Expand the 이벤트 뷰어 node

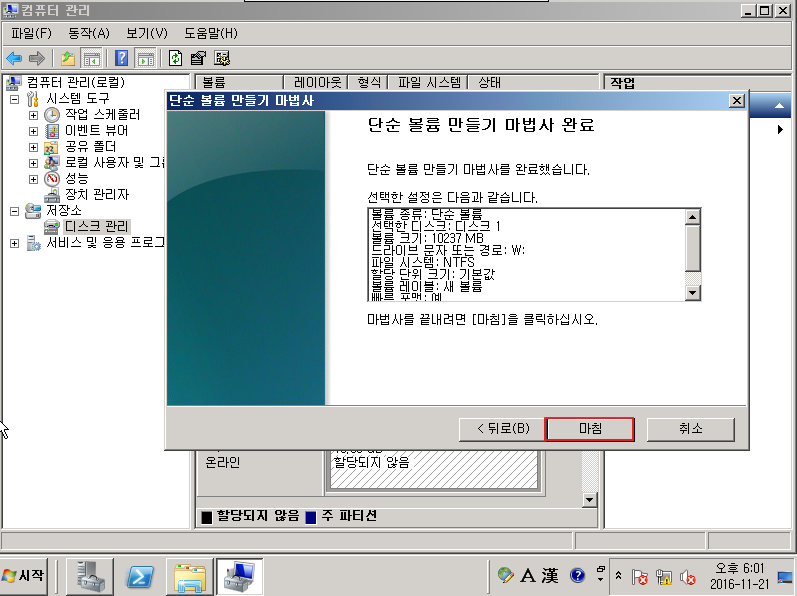pos(33,131)
